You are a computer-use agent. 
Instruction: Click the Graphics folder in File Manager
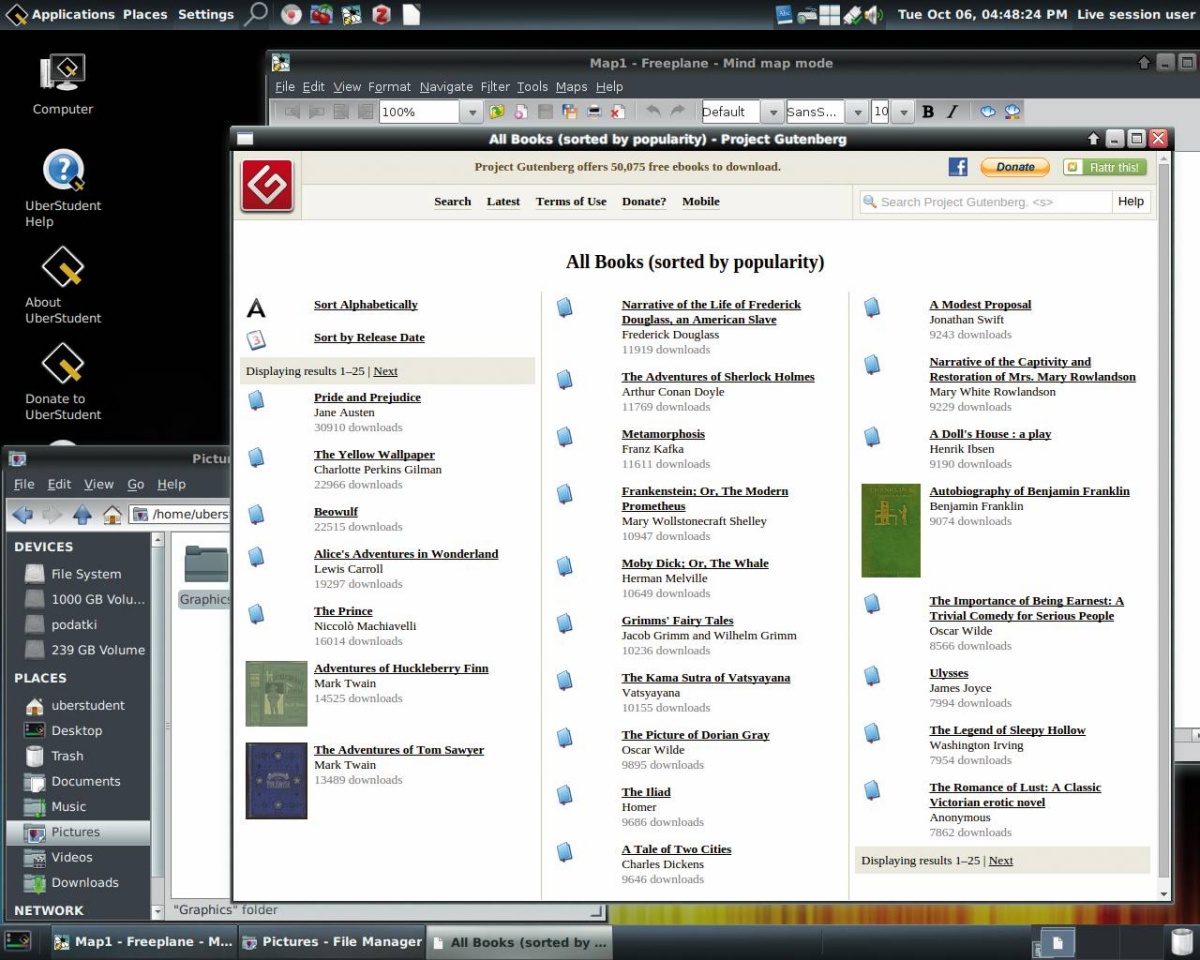[x=205, y=577]
